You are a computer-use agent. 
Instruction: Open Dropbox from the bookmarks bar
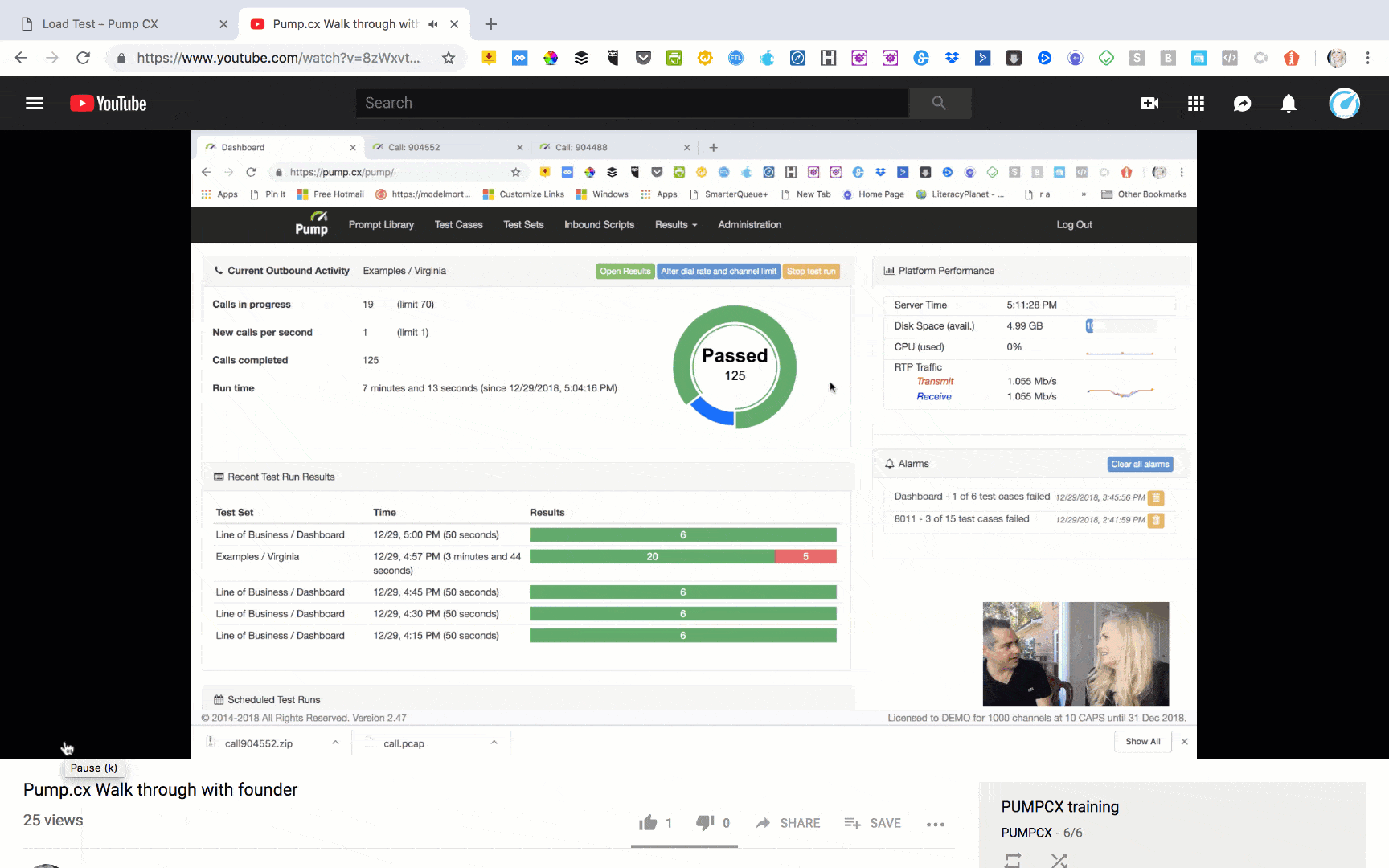(952, 58)
